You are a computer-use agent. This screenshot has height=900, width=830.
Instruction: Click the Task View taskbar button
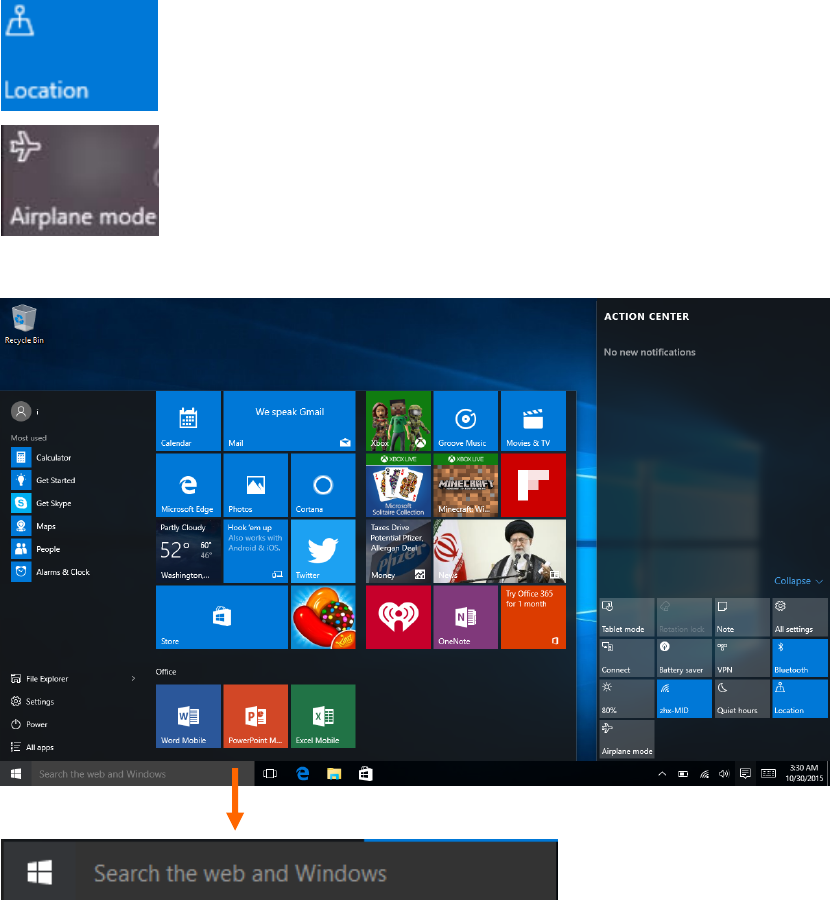(270, 774)
